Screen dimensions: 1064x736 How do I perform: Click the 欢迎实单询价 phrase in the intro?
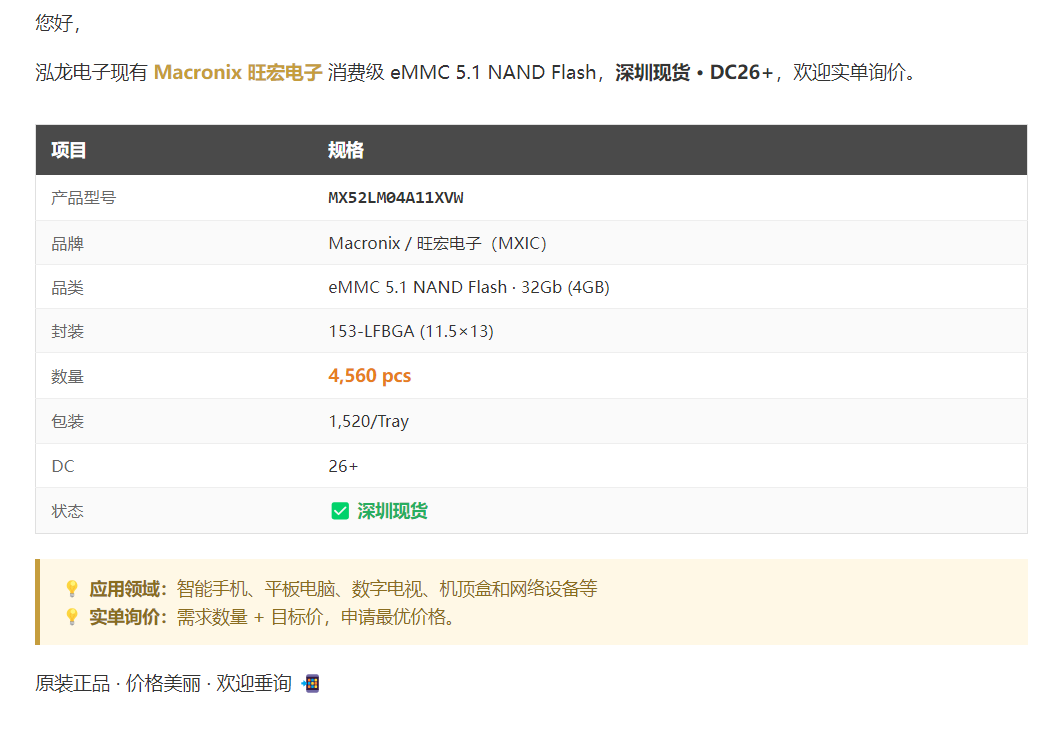[x=850, y=72]
